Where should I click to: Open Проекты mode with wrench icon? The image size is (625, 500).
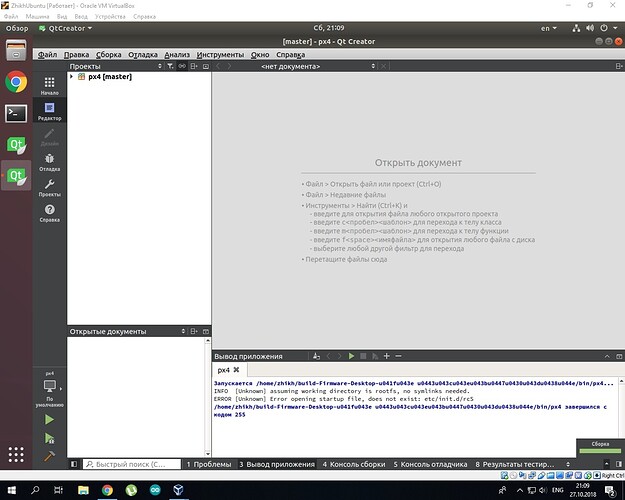coord(49,188)
